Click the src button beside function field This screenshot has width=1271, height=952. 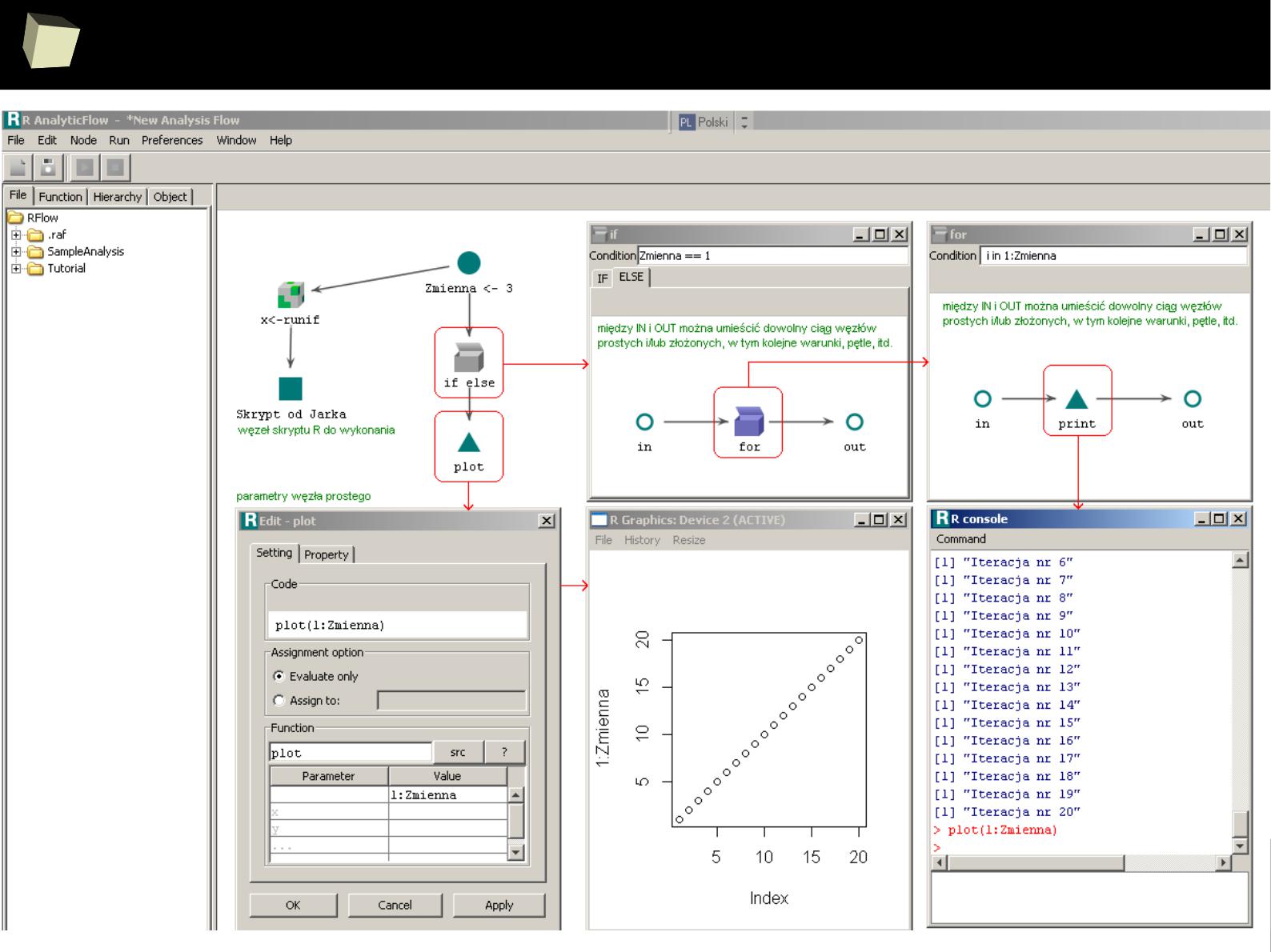[458, 752]
